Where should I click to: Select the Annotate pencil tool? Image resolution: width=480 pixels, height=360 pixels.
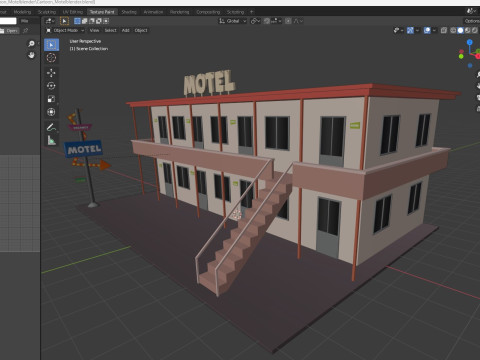point(51,127)
